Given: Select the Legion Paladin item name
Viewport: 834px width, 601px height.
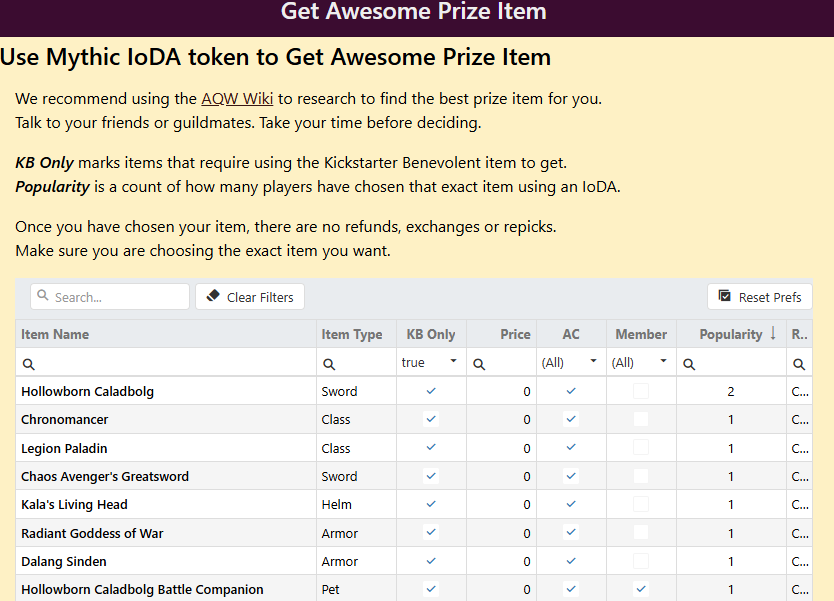Looking at the screenshot, I should 64,448.
